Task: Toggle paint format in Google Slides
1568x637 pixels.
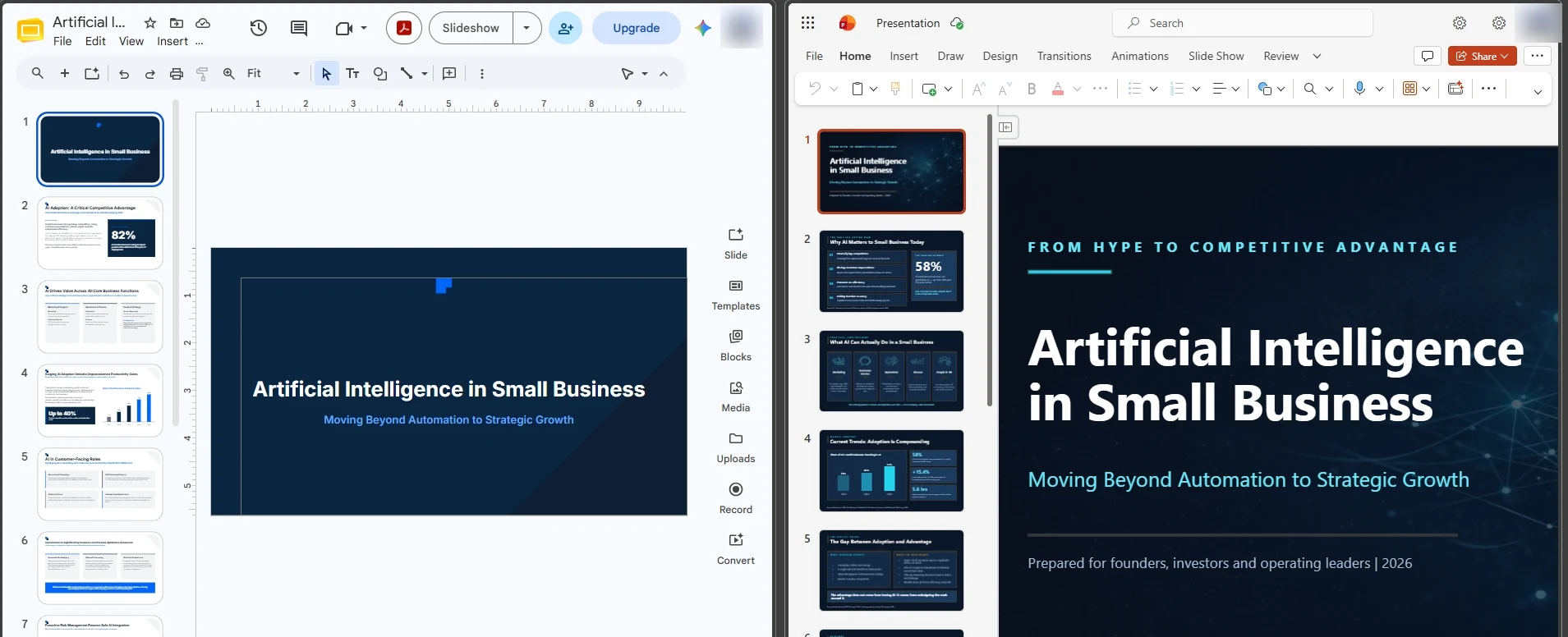Action: 202,74
